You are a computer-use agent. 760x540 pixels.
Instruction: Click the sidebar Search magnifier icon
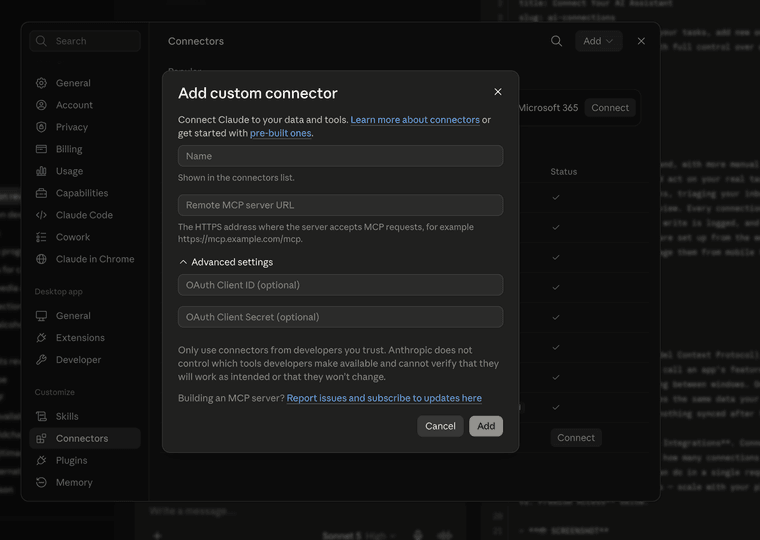pyautogui.click(x=41, y=41)
